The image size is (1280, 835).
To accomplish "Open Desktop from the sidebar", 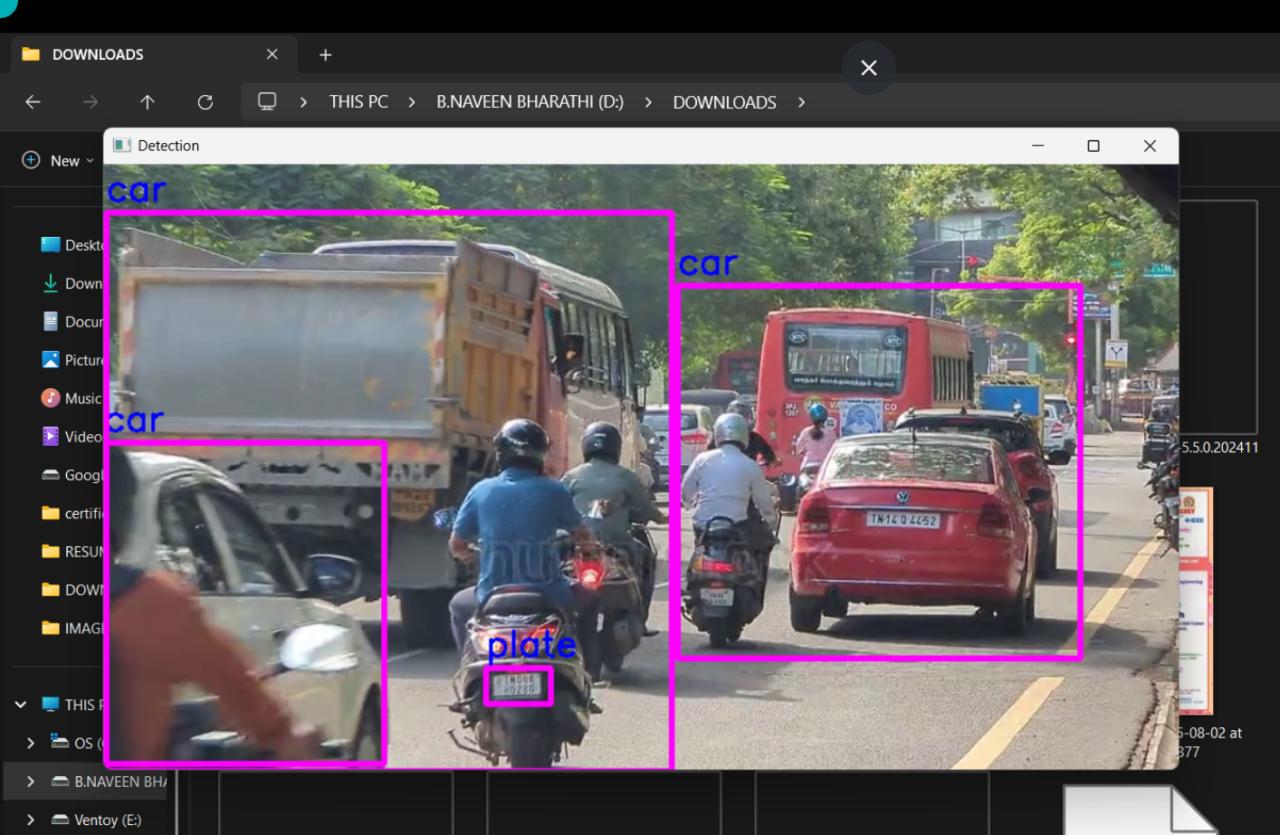I will [72, 245].
